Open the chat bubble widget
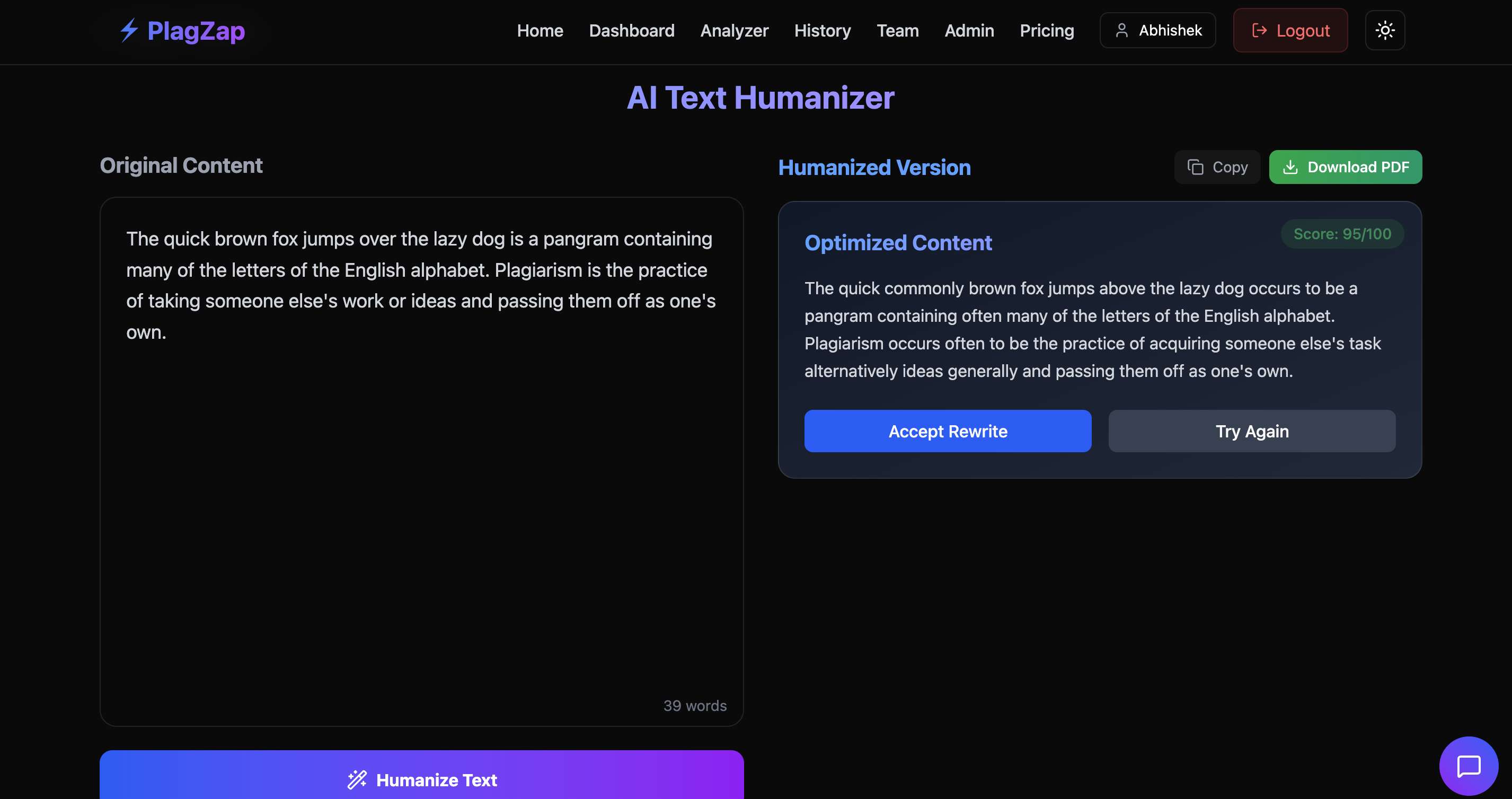 point(1468,766)
